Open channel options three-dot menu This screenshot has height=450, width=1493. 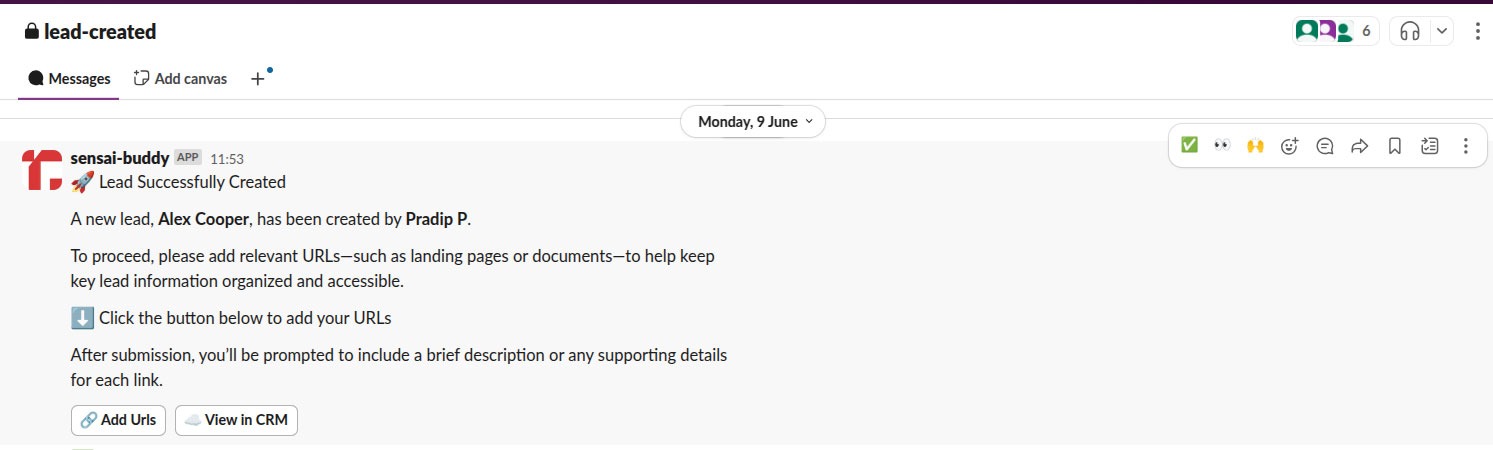(x=1478, y=31)
